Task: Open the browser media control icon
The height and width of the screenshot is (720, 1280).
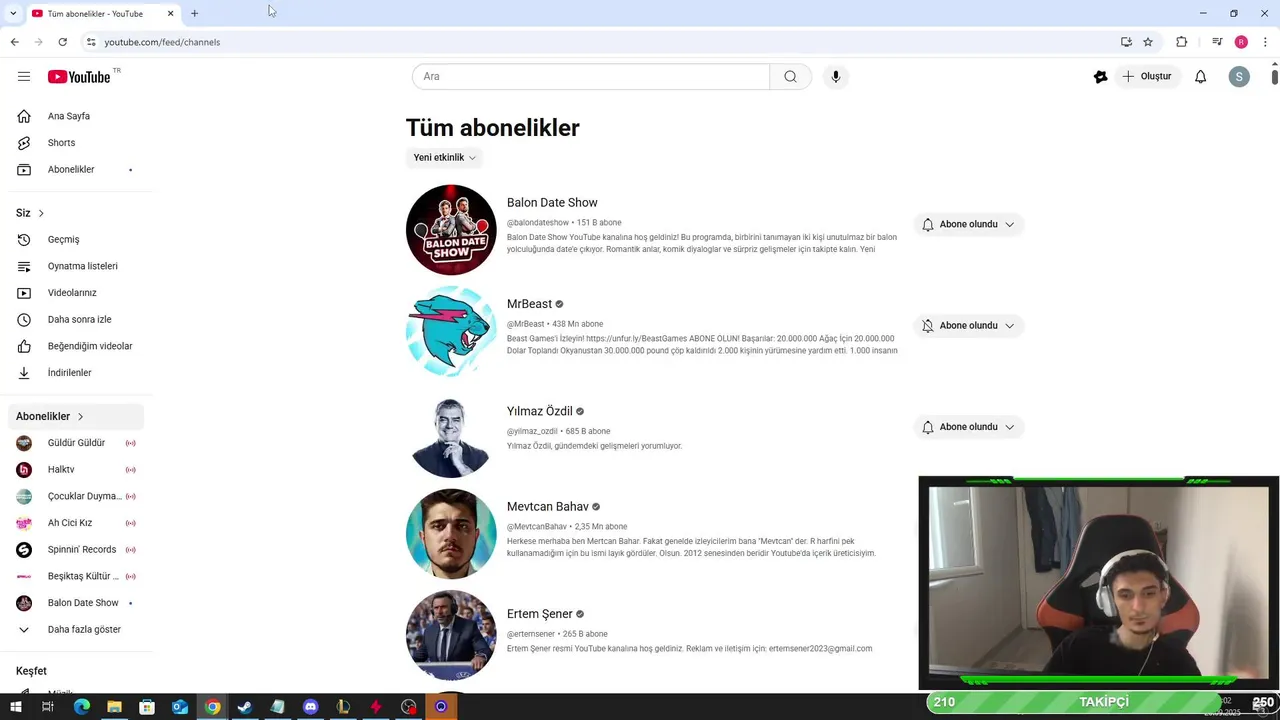Action: [1217, 42]
